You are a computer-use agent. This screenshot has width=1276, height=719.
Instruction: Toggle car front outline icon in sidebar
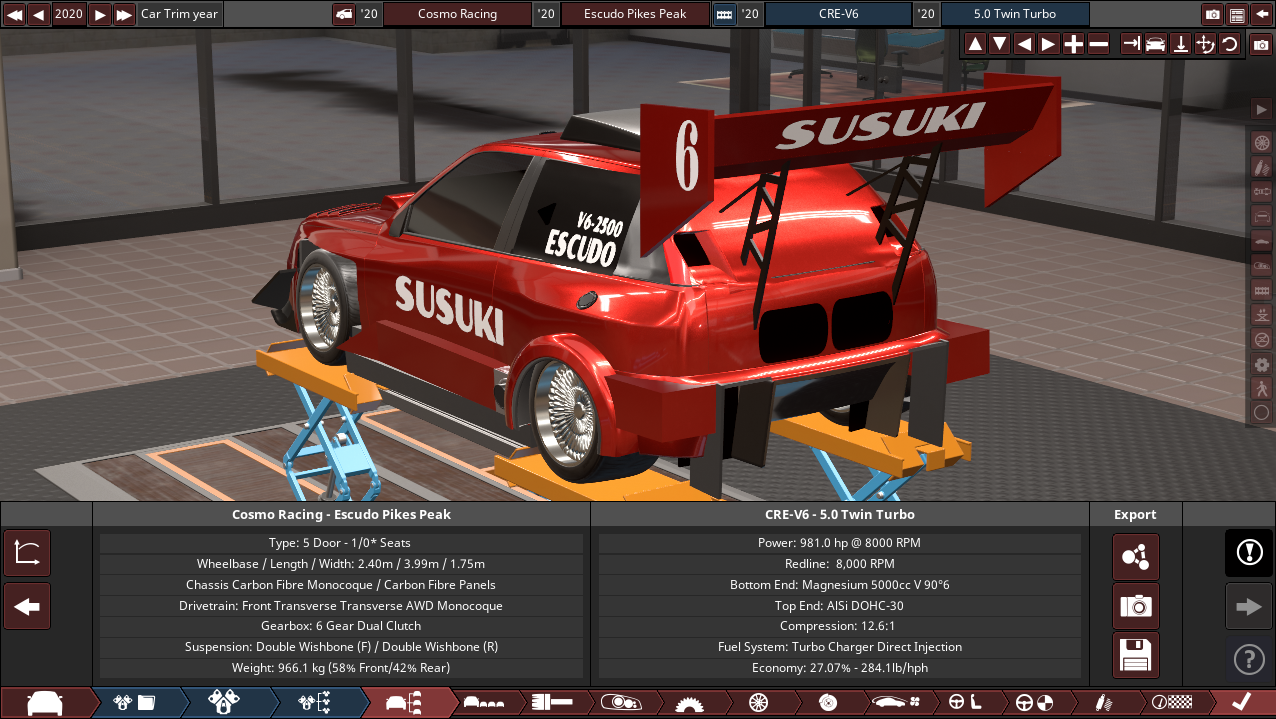pyautogui.click(x=1262, y=216)
